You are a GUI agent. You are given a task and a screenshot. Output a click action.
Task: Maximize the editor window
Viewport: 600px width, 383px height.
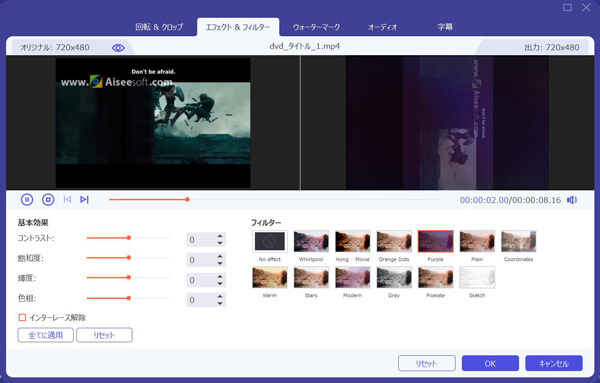tap(567, 7)
